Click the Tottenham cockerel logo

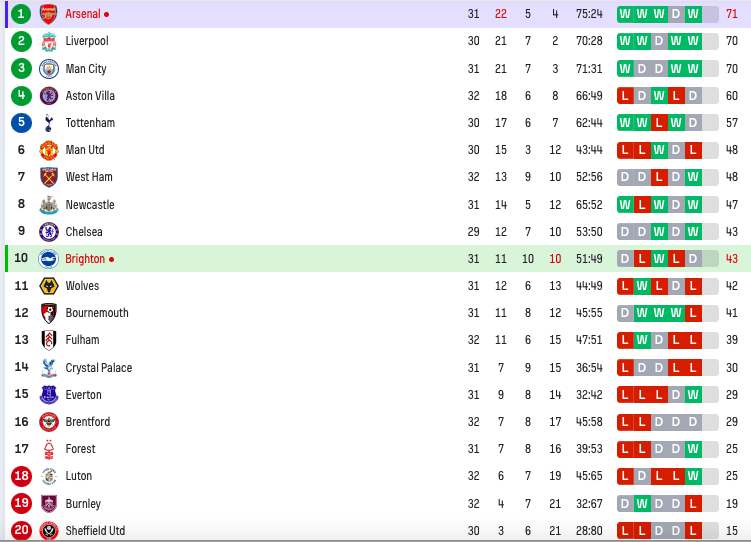(48, 123)
